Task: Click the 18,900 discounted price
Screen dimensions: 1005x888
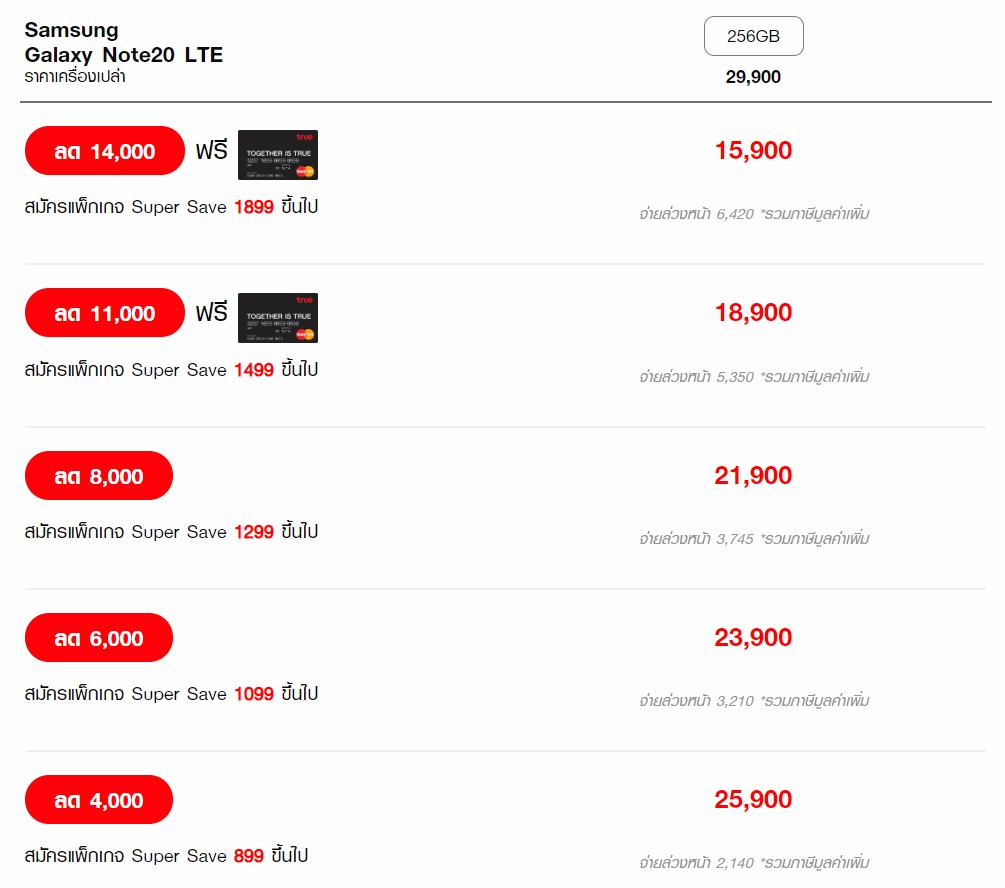Action: point(753,313)
